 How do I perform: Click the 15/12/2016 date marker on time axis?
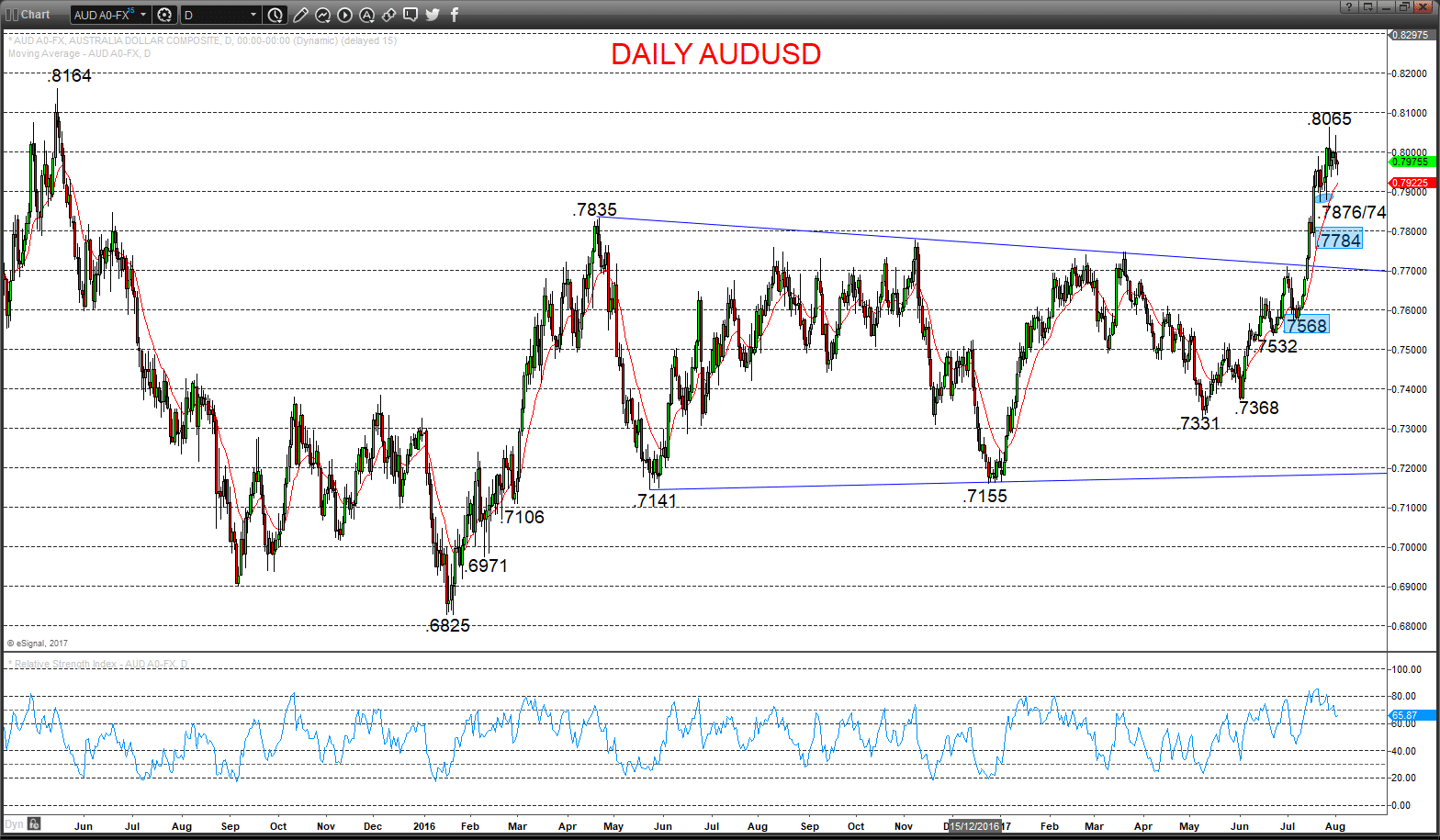(x=974, y=826)
